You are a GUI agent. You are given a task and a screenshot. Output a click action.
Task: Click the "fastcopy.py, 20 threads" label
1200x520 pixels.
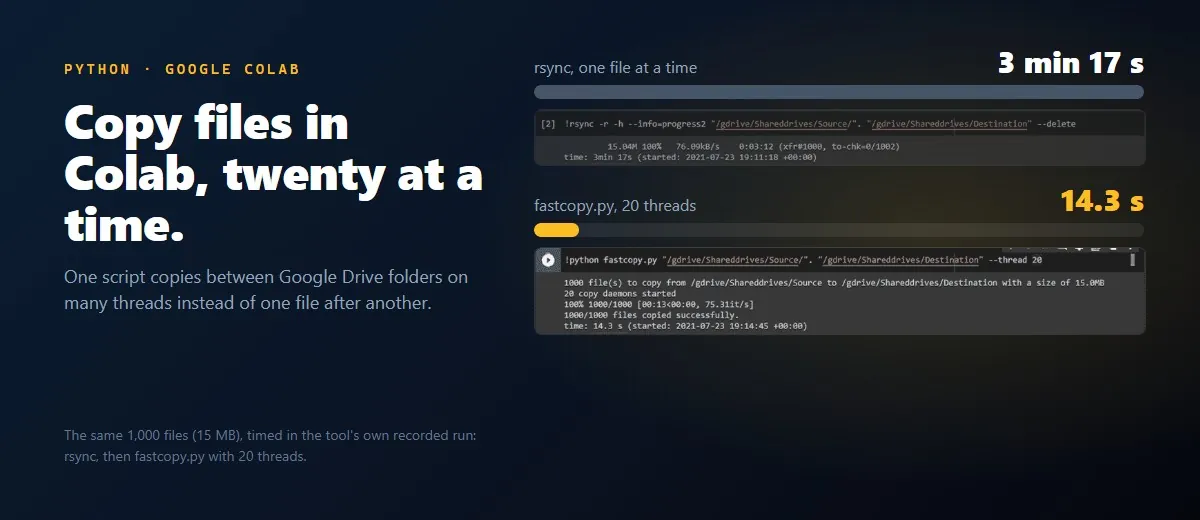pos(616,206)
